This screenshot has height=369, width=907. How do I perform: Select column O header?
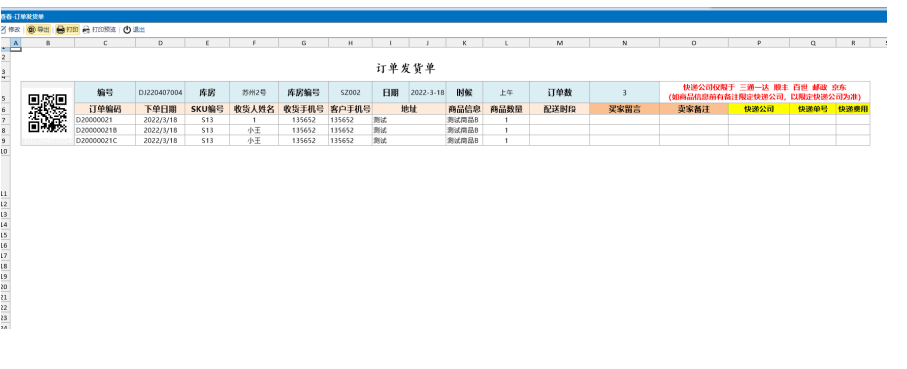tap(694, 43)
